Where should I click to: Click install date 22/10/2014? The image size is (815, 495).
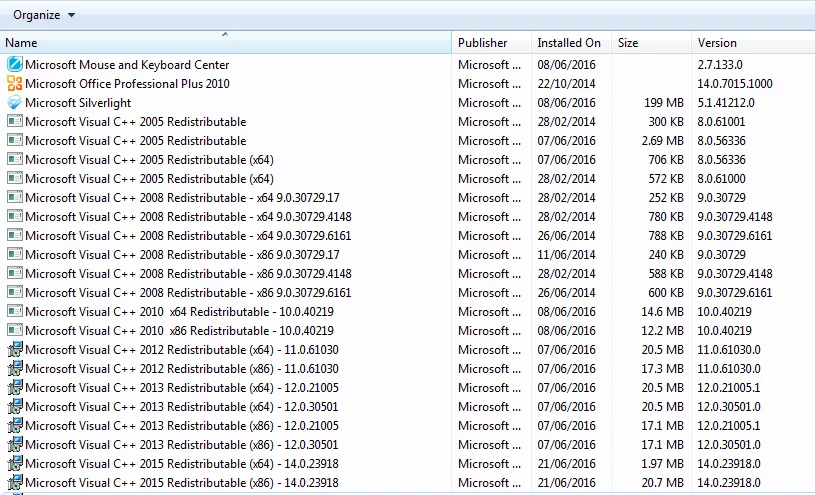tap(567, 84)
